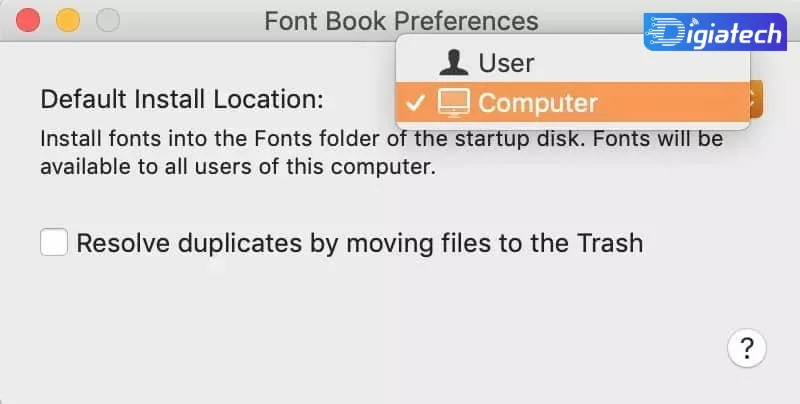Image resolution: width=800 pixels, height=404 pixels.
Task: Choose User as install location
Action: (572, 63)
